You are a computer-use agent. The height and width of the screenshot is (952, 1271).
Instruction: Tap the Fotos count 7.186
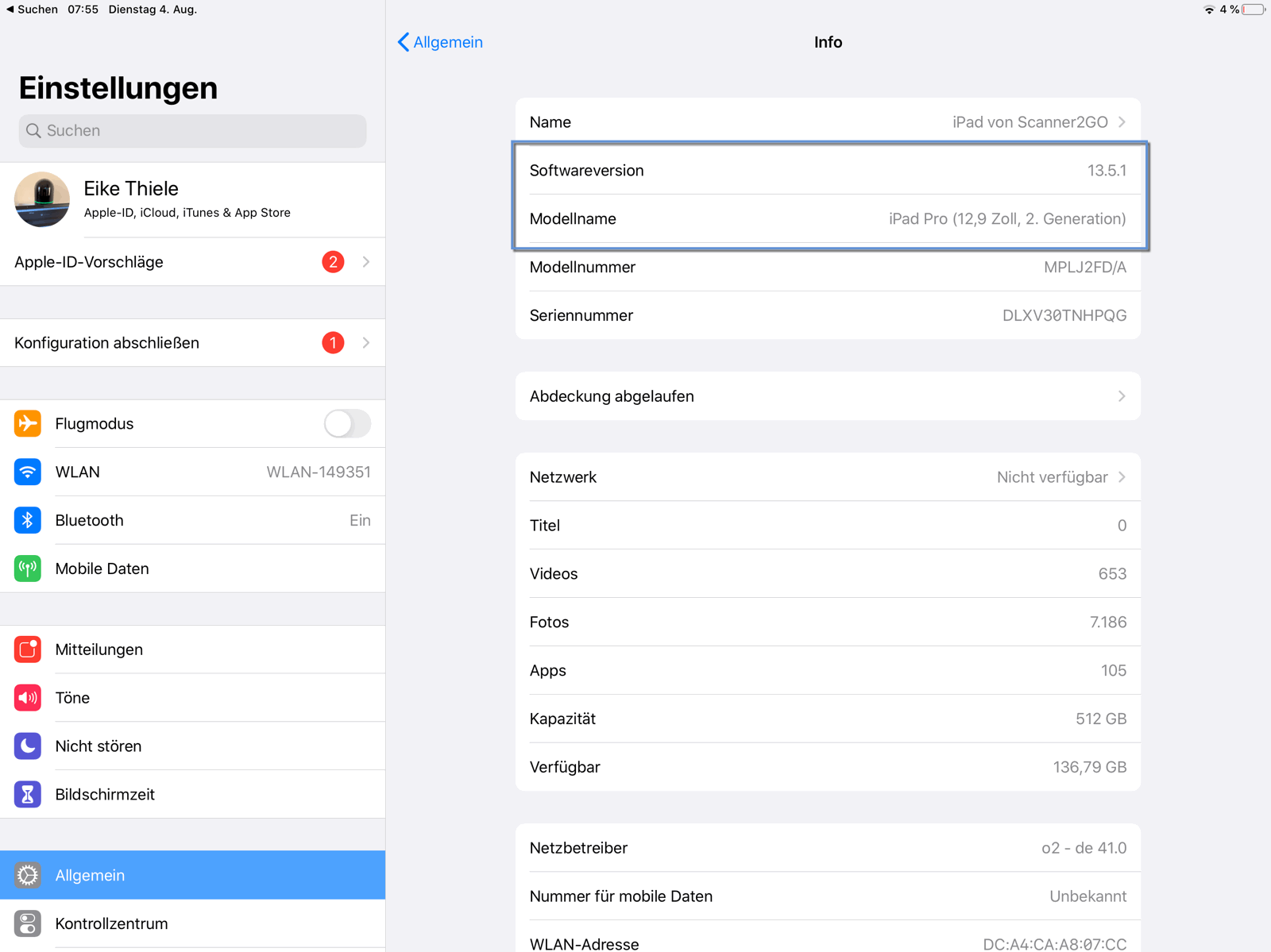(x=1108, y=622)
